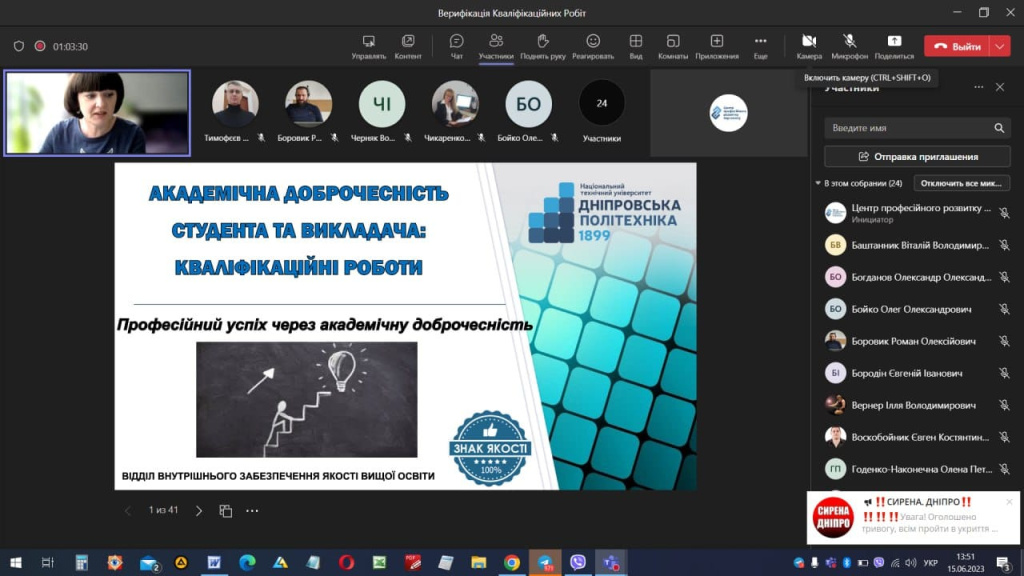This screenshot has height=576, width=1024.
Task: Close the Сирена Дніпро notification
Action: 1010,502
